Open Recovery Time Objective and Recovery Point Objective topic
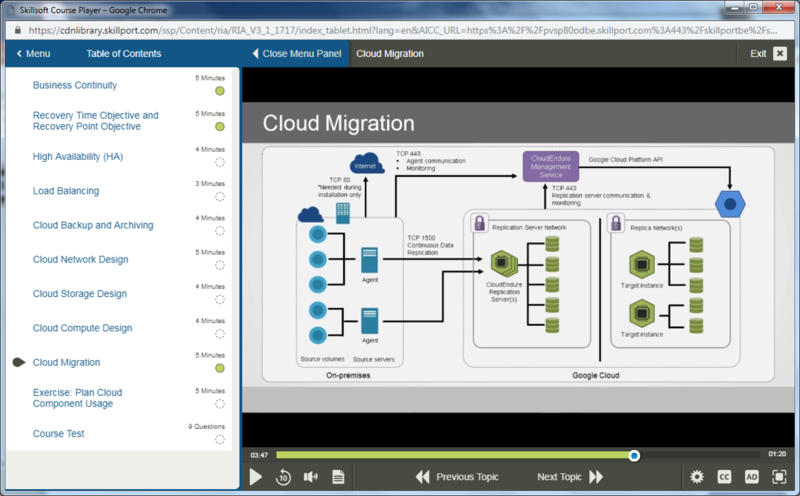This screenshot has height=496, width=800. tap(95, 121)
